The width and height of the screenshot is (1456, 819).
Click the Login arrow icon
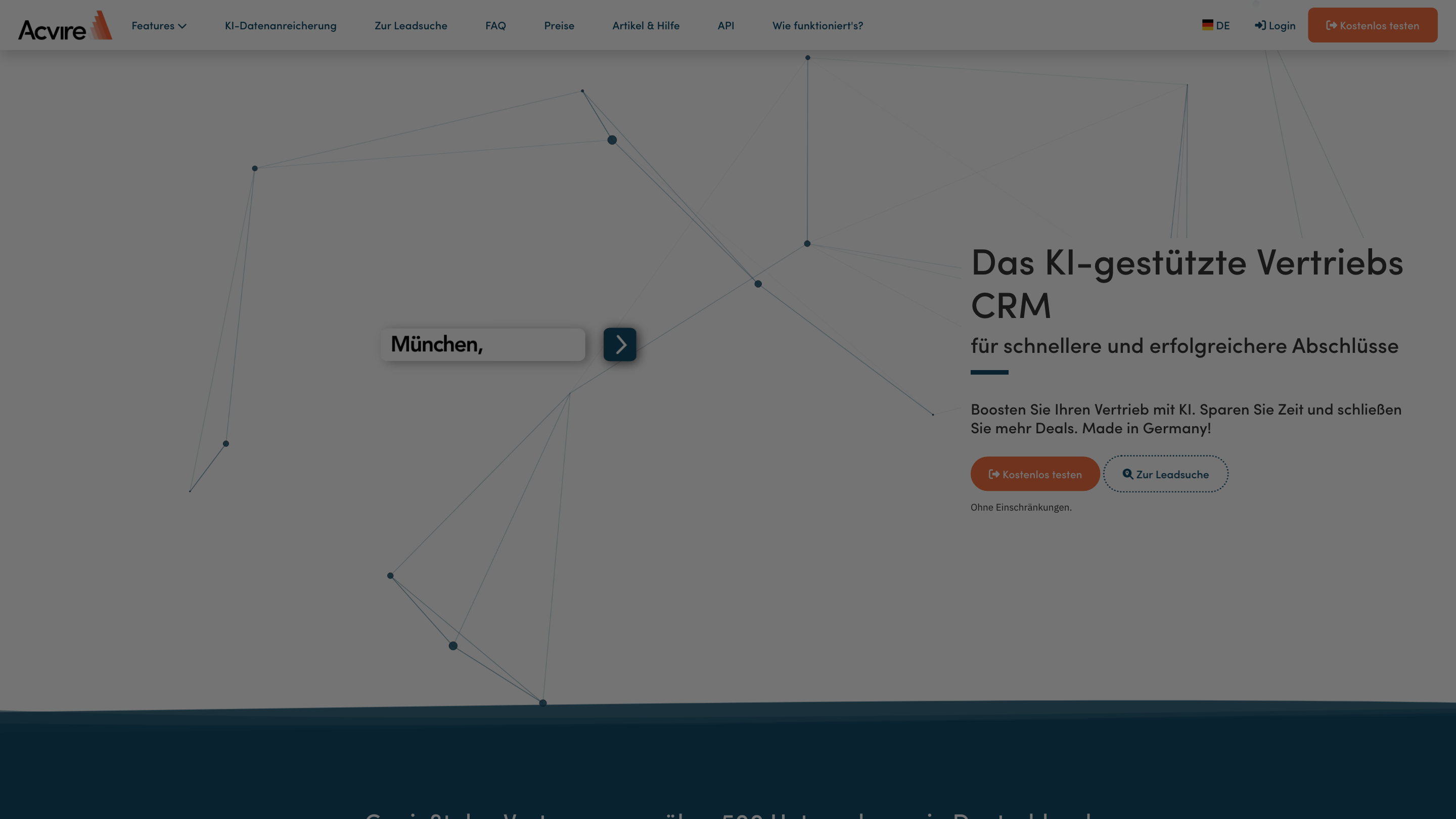click(x=1260, y=25)
